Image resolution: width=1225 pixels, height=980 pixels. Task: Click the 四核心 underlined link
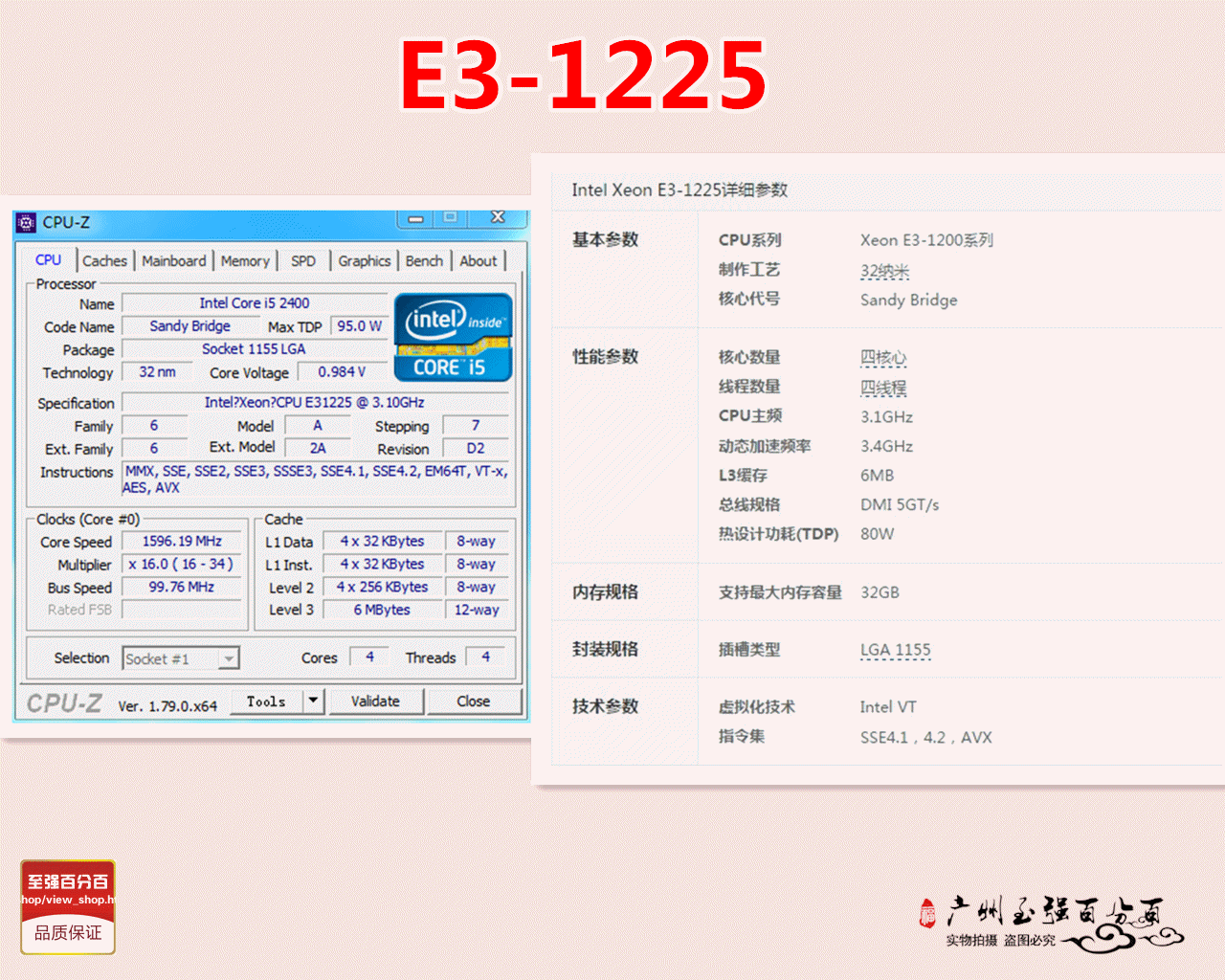(883, 357)
